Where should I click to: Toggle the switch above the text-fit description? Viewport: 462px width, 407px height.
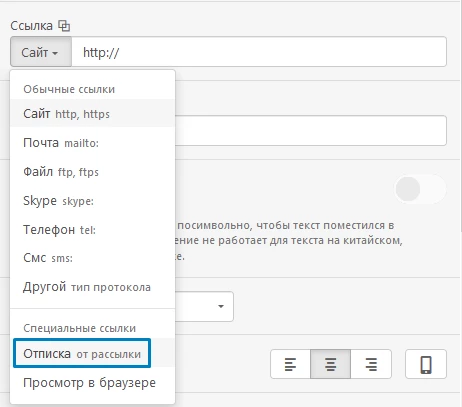(420, 189)
